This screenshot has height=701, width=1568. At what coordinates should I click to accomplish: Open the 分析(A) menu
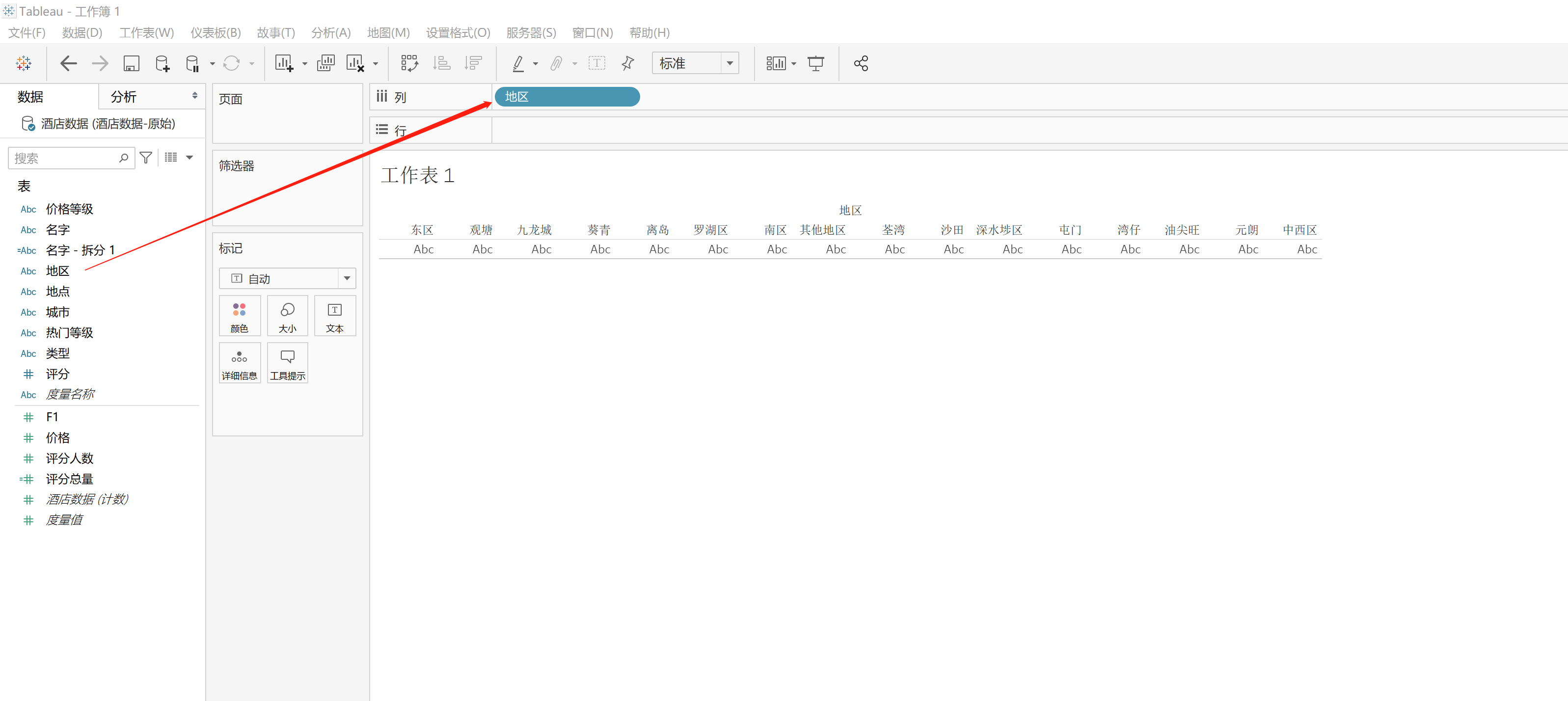coord(330,33)
